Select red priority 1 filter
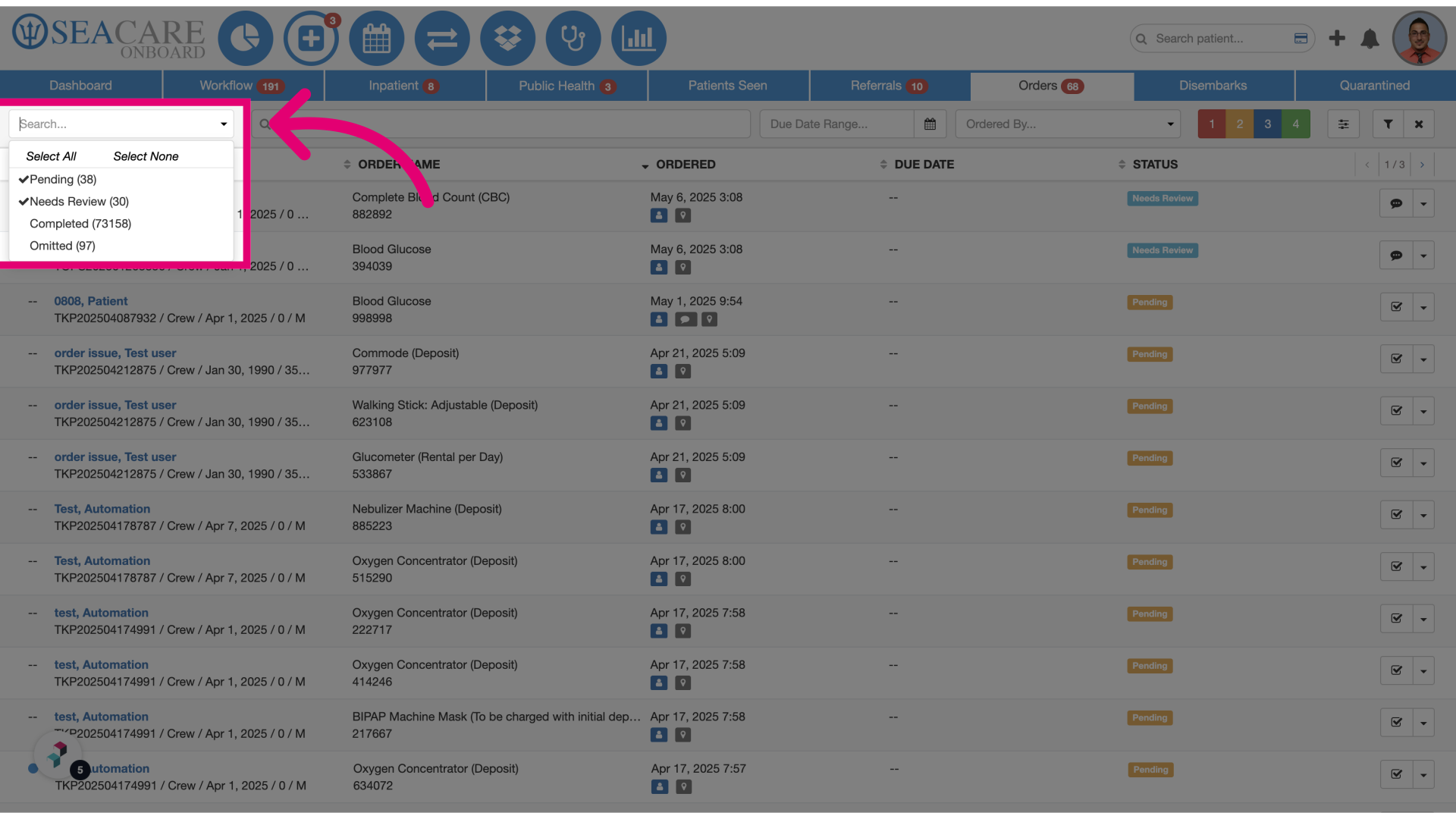This screenshot has width=1456, height=819. [x=1212, y=124]
